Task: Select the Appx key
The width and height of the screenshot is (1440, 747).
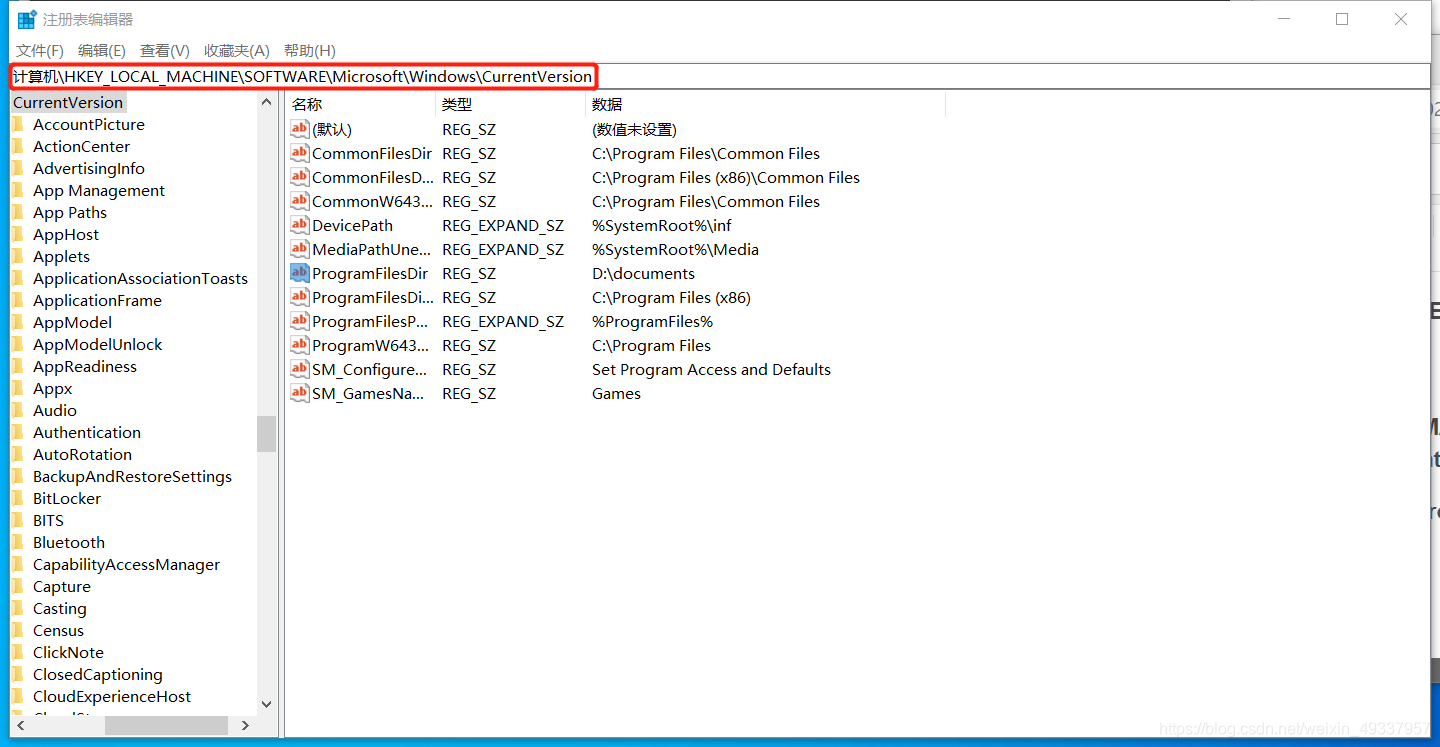Action: (x=53, y=388)
